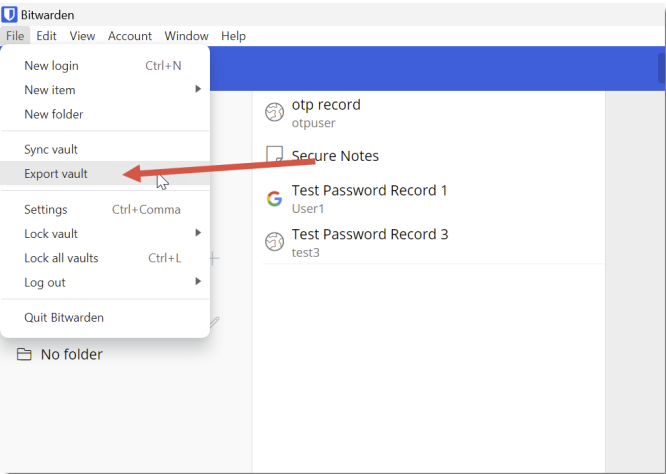Select Quit Bitwarden
This screenshot has height=474, width=666.
105,318
